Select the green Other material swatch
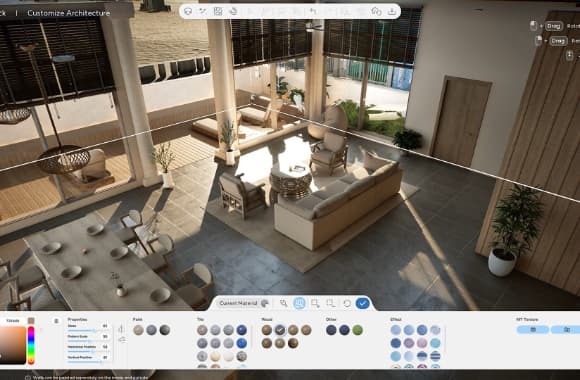 [357, 330]
